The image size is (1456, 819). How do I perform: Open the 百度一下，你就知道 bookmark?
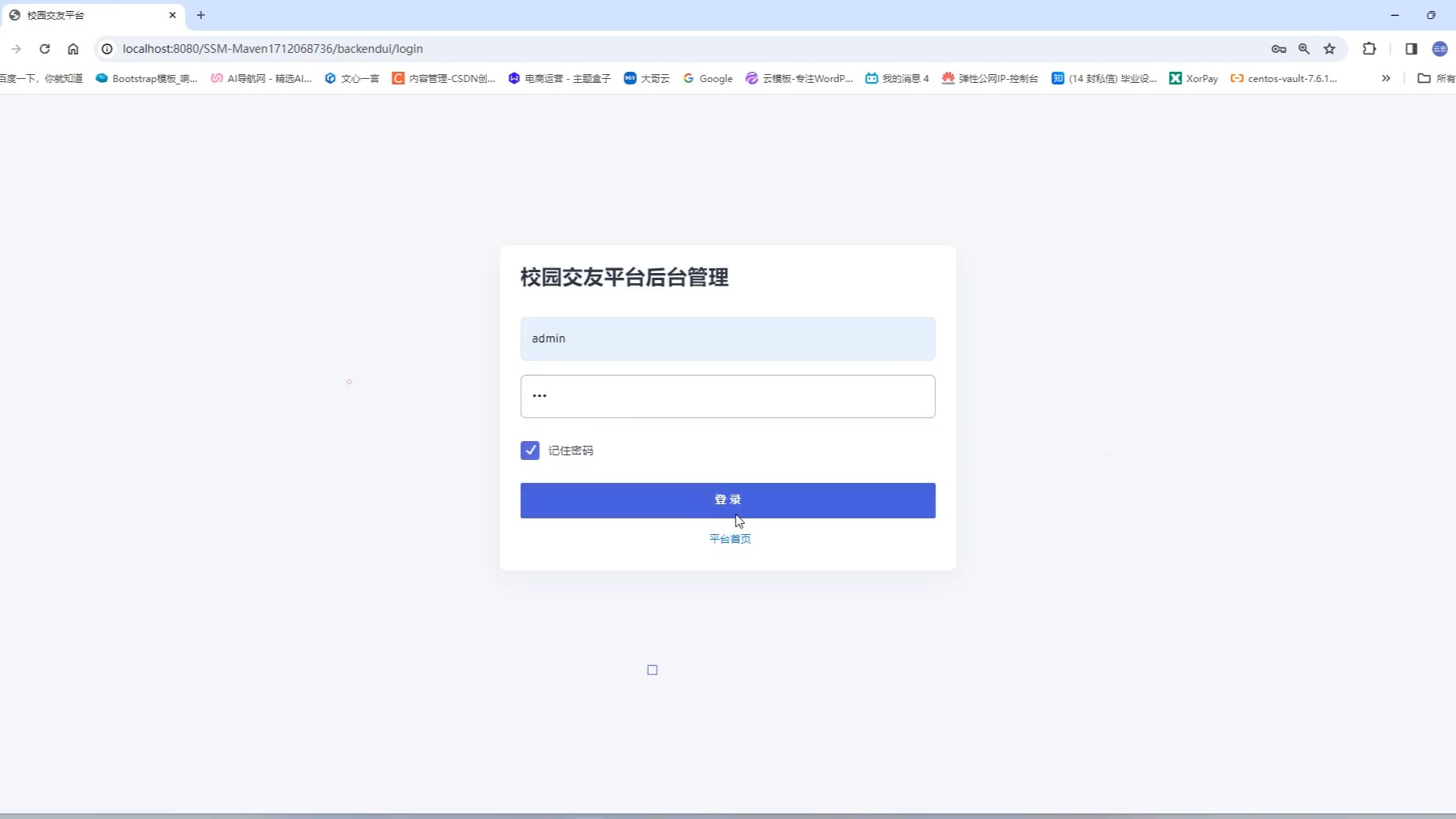[x=41, y=78]
